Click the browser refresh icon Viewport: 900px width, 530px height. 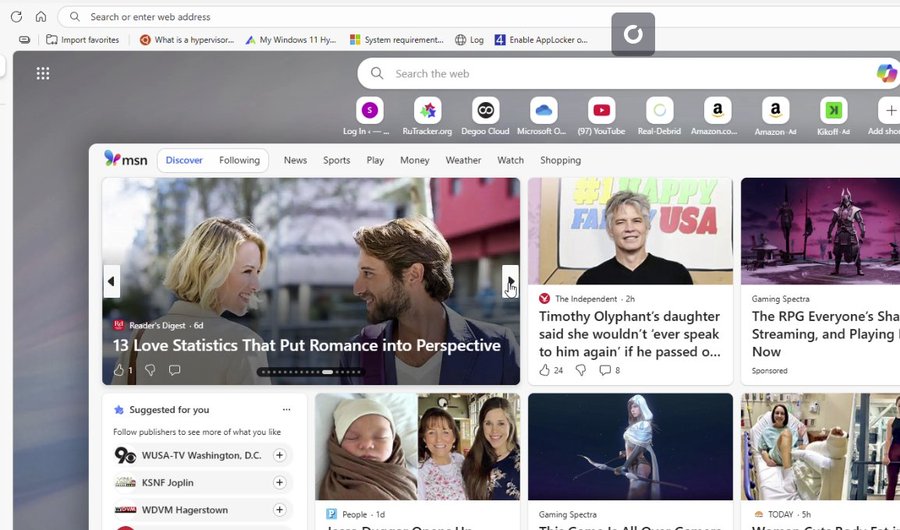tap(16, 17)
